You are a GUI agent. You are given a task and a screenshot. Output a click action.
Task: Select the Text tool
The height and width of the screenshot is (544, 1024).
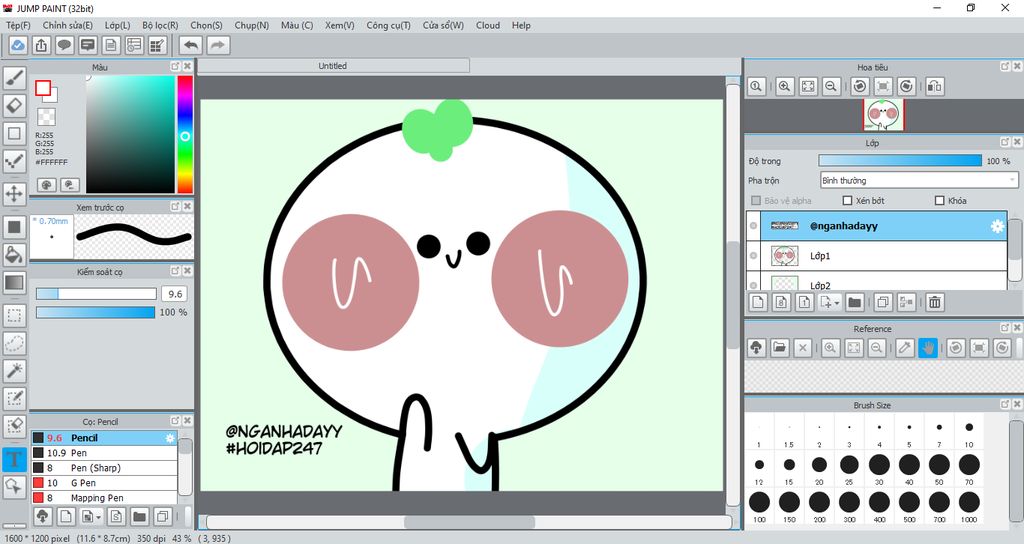point(14,458)
